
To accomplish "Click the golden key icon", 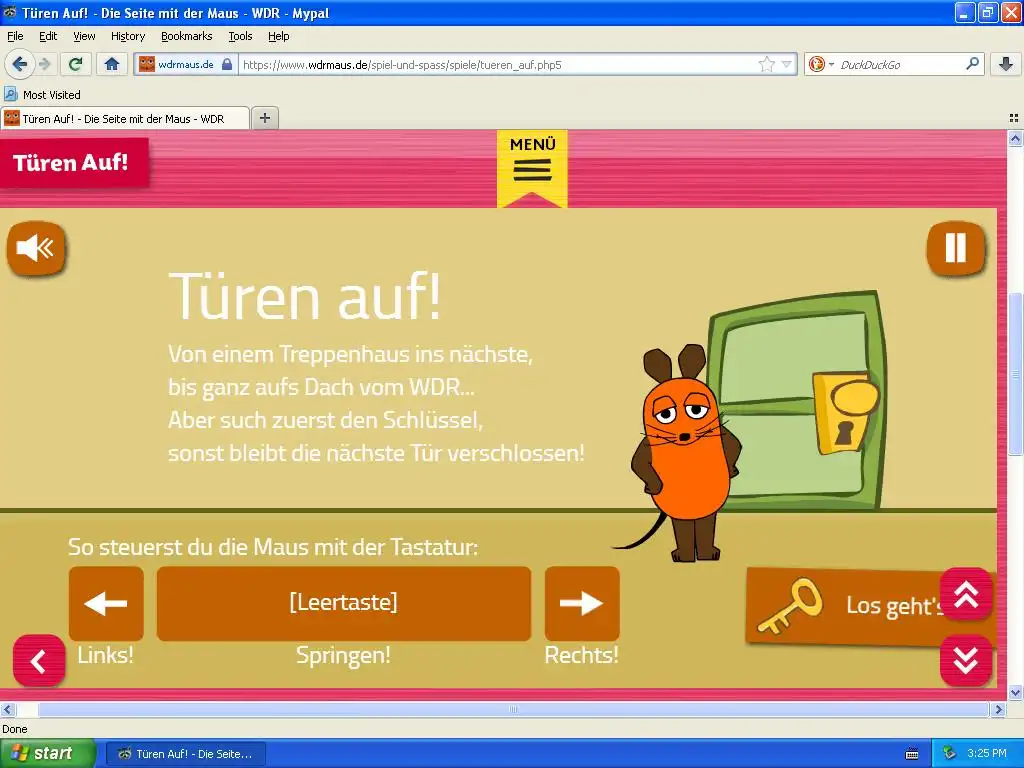I will pos(790,606).
